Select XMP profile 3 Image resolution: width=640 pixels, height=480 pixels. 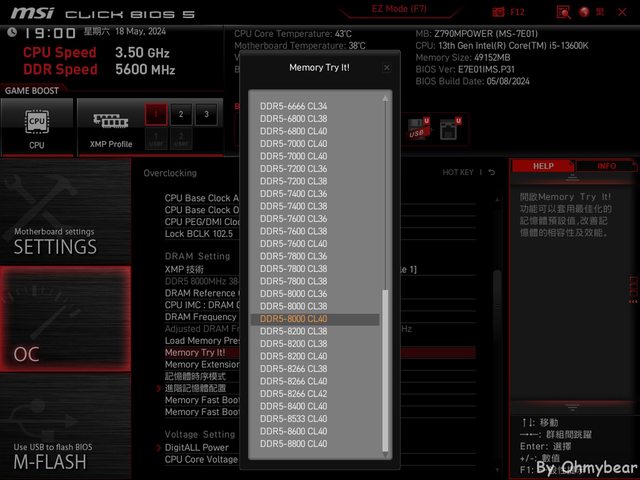coord(206,114)
